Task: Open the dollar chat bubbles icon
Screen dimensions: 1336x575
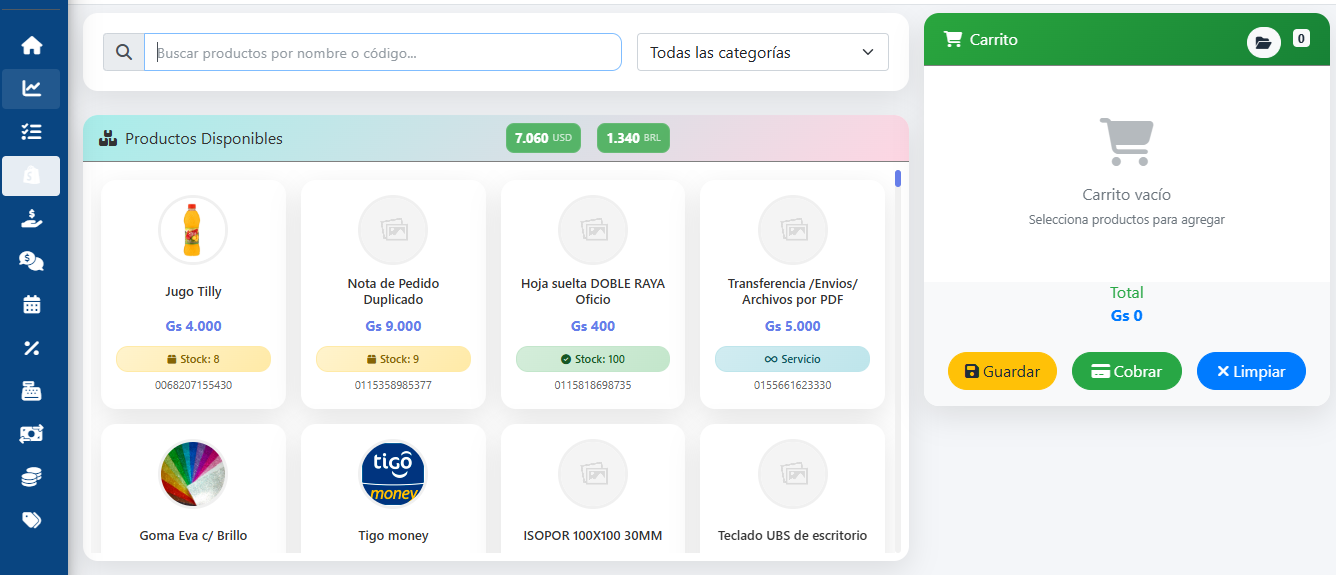Action: click(32, 261)
